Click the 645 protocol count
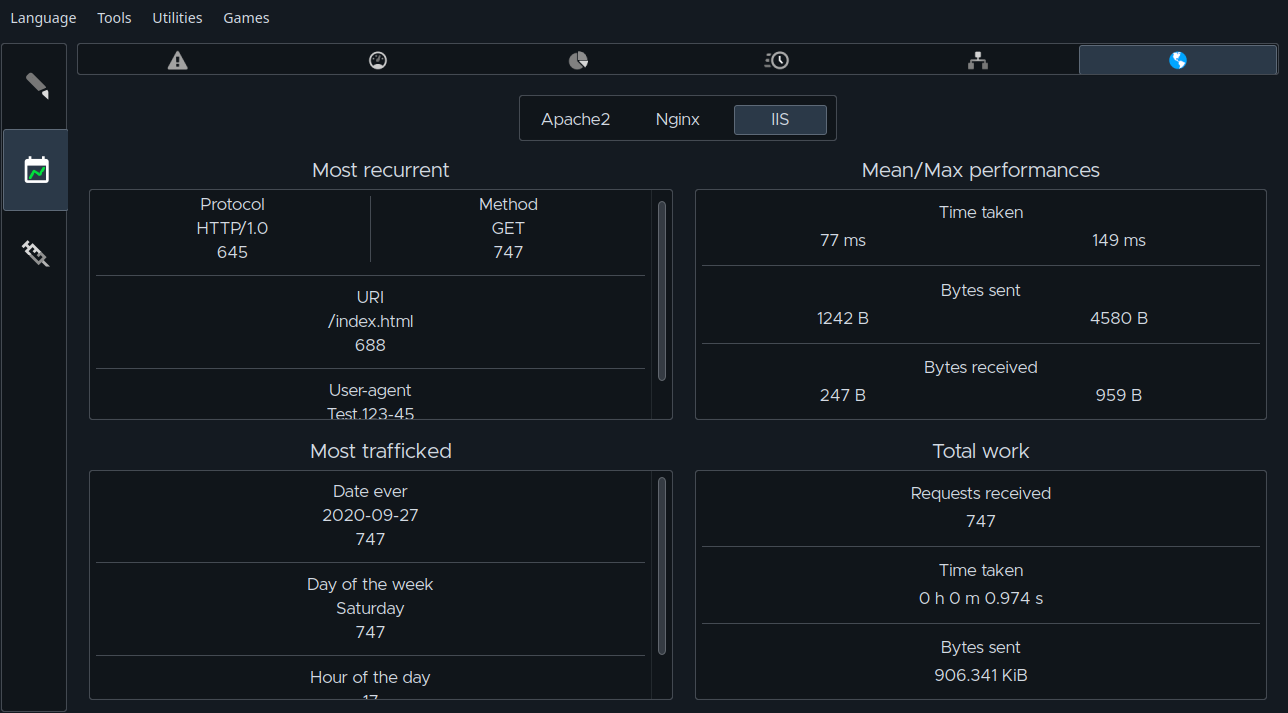The image size is (1288, 713). [232, 252]
